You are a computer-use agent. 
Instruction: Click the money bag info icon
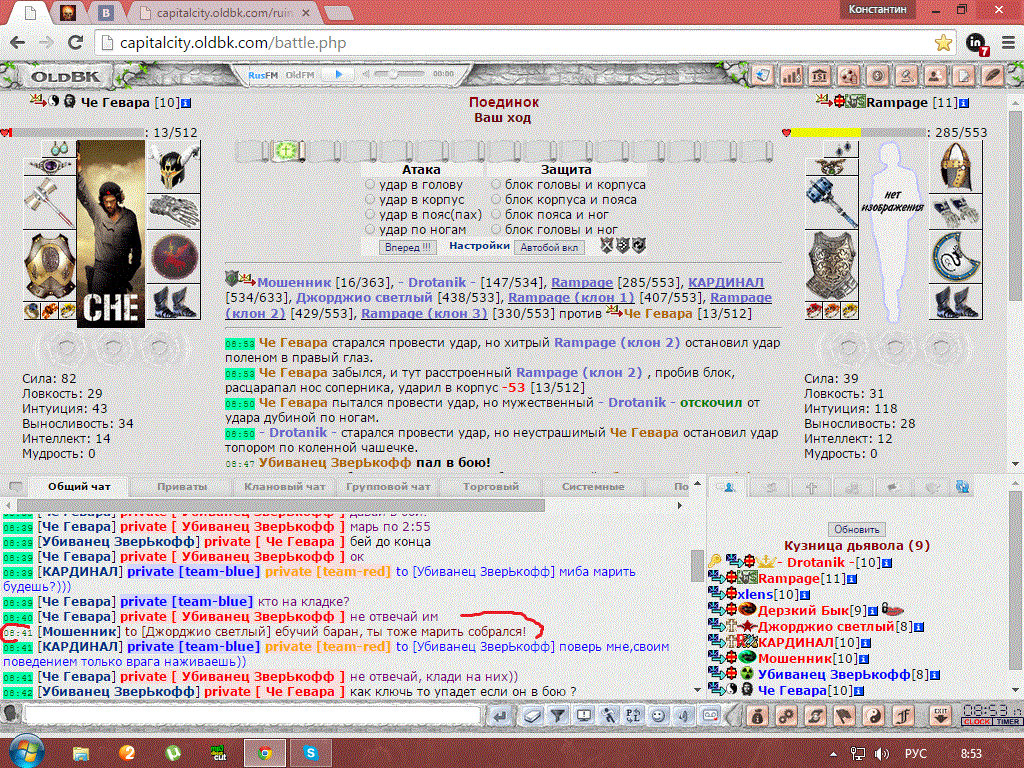point(757,716)
